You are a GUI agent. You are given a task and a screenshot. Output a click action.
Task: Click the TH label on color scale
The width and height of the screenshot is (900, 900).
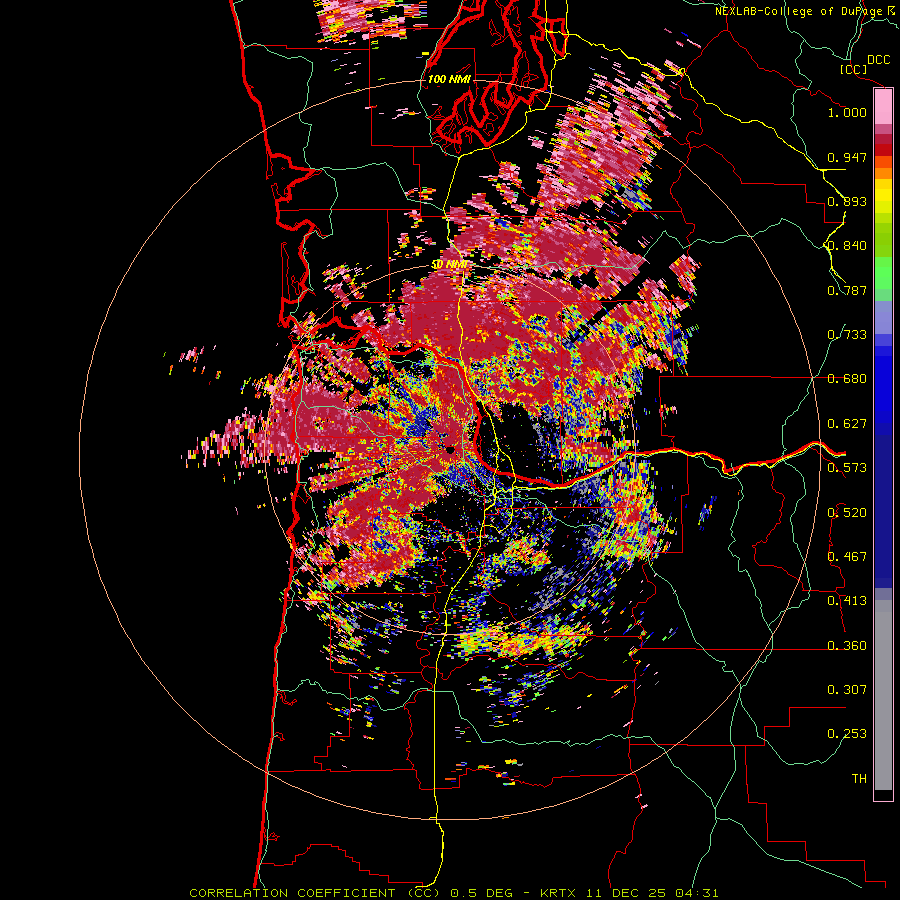(x=859, y=779)
